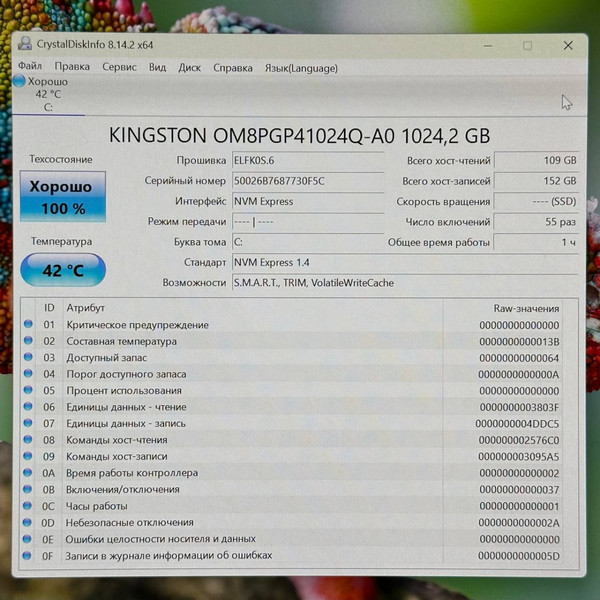Click the Хорошо 100 % health status button

pos(63,197)
